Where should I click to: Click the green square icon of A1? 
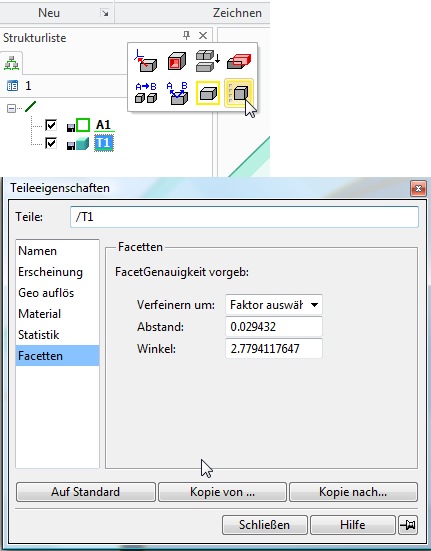(x=83, y=125)
